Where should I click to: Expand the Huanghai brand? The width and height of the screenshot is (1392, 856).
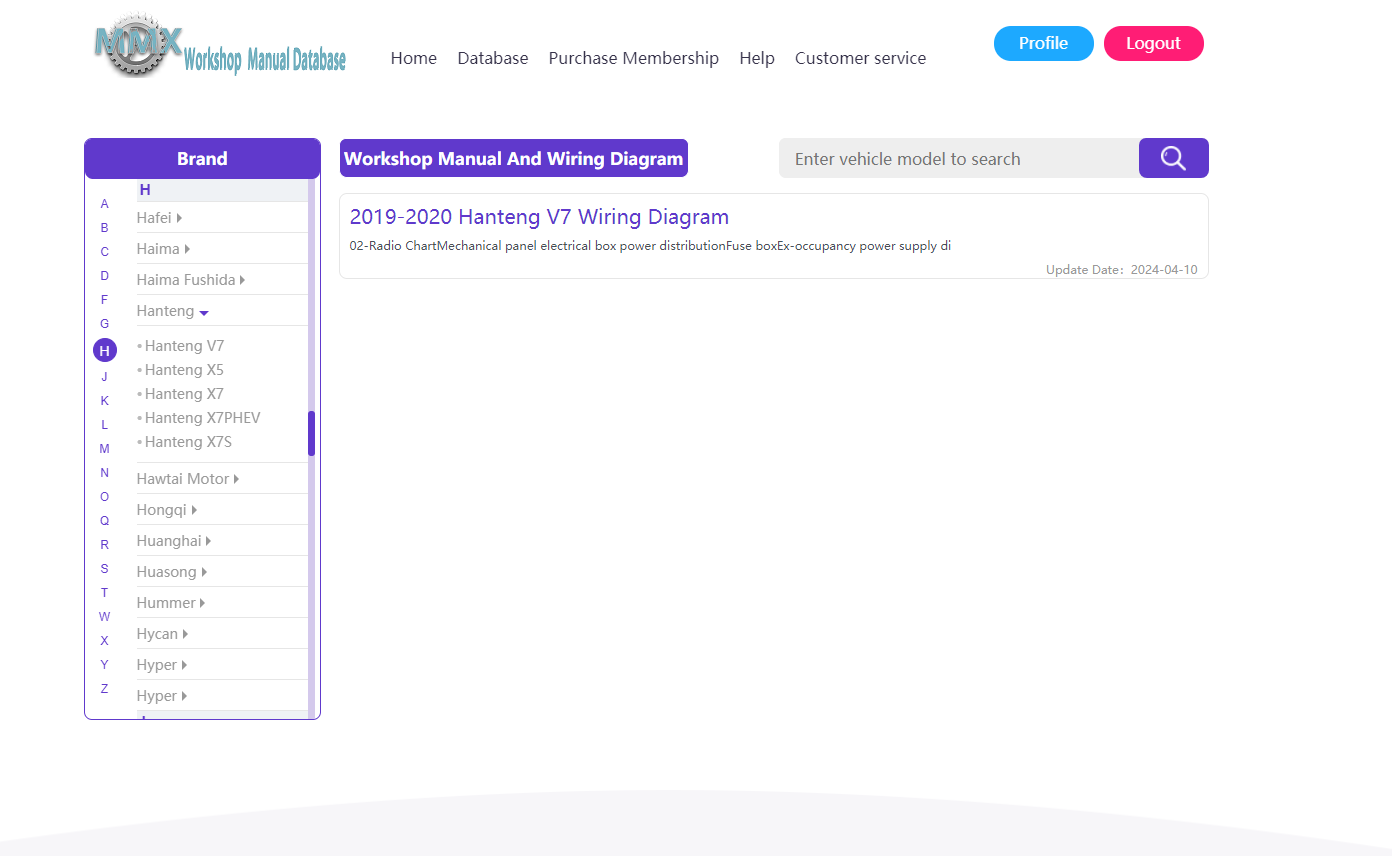click(x=174, y=541)
